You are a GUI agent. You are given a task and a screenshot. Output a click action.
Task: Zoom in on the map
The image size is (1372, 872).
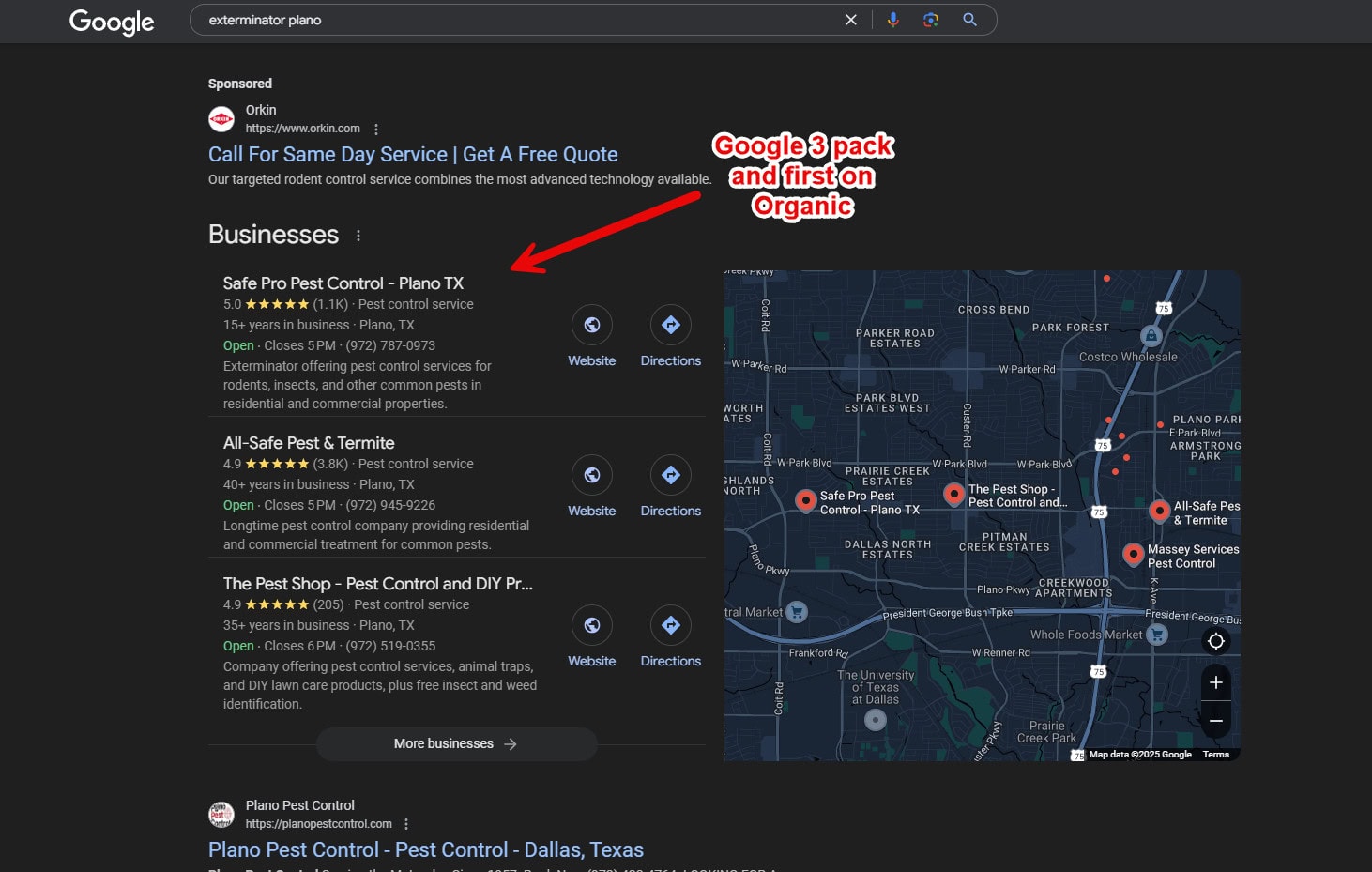[x=1216, y=682]
